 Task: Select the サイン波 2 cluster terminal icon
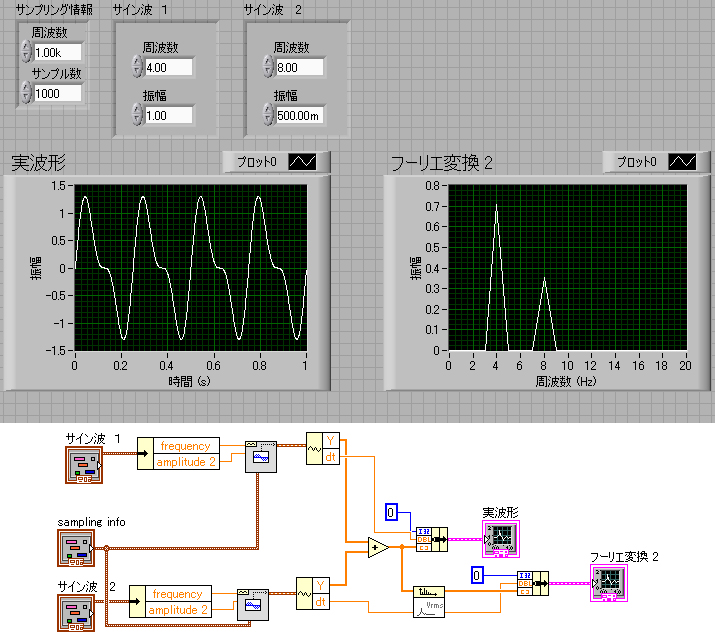point(76,613)
